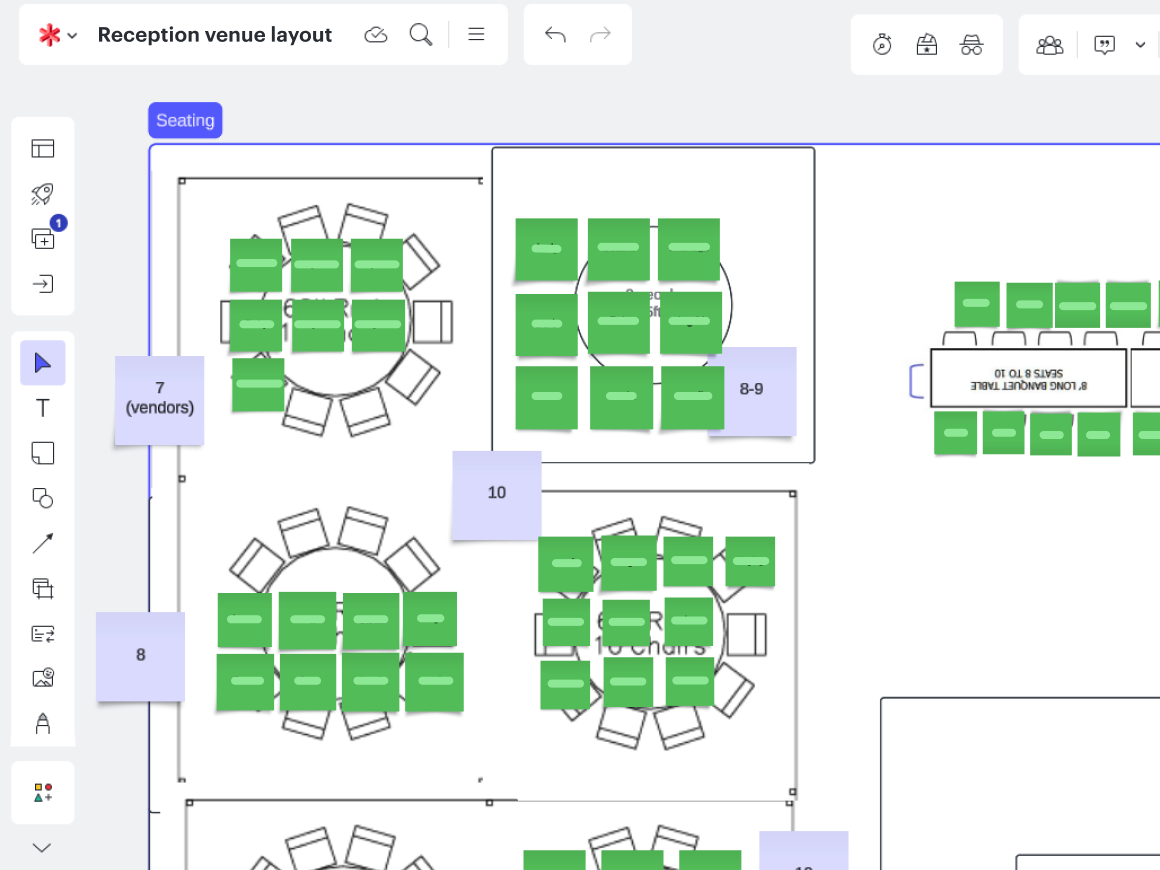Click the cloud save status icon

pyautogui.click(x=376, y=35)
